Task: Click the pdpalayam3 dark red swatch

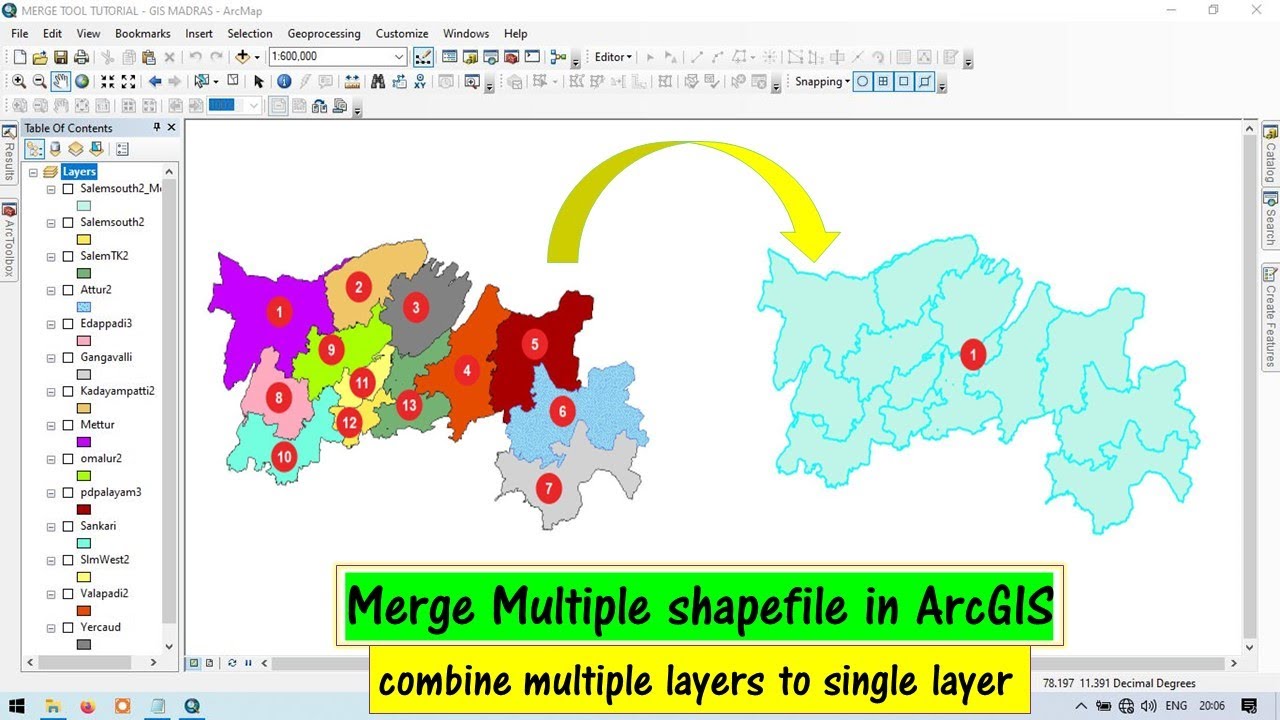Action: [x=84, y=509]
